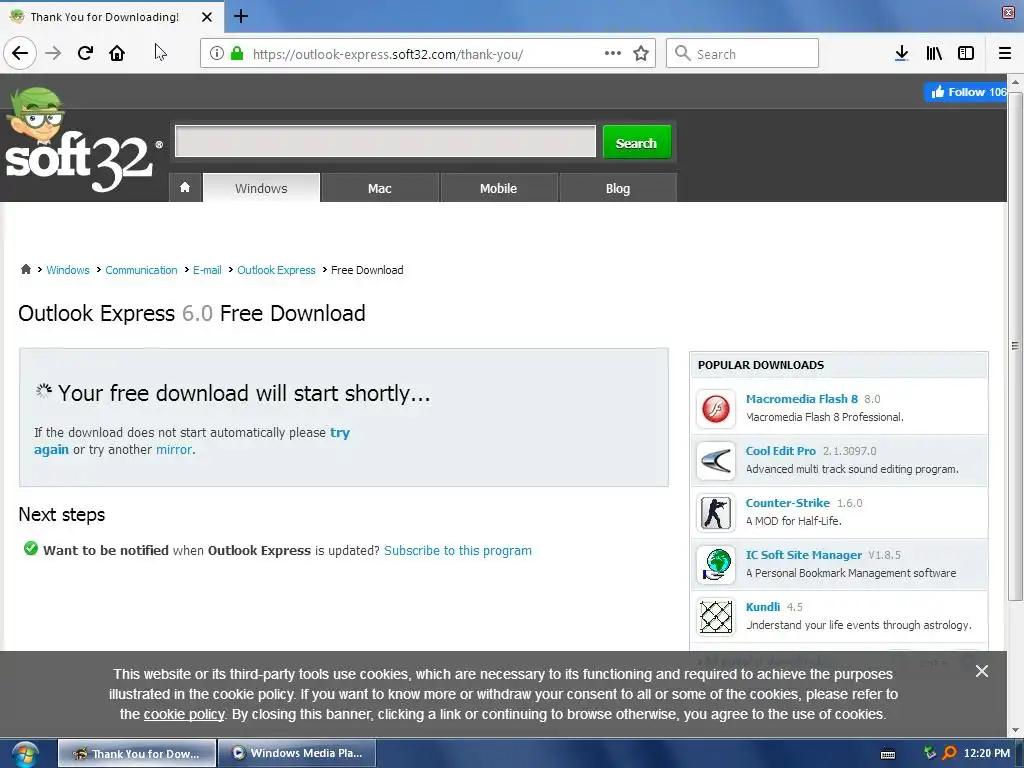
Task: Reload the page with the refresh icon
Action: click(85, 53)
